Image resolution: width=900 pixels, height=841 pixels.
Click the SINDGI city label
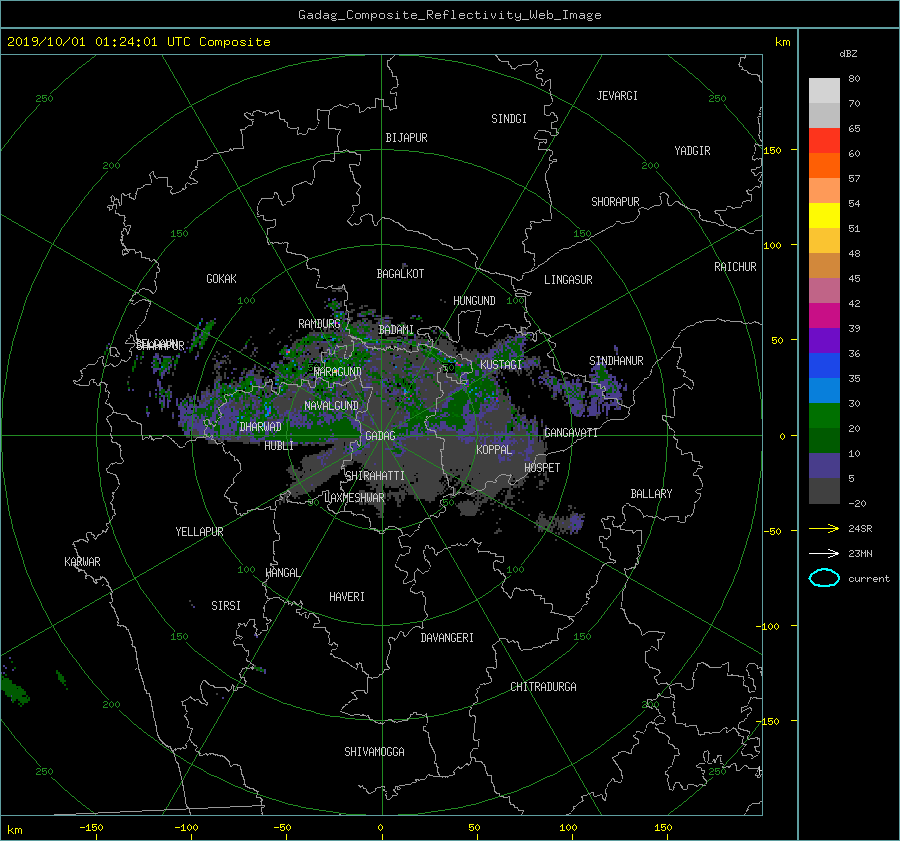point(509,118)
